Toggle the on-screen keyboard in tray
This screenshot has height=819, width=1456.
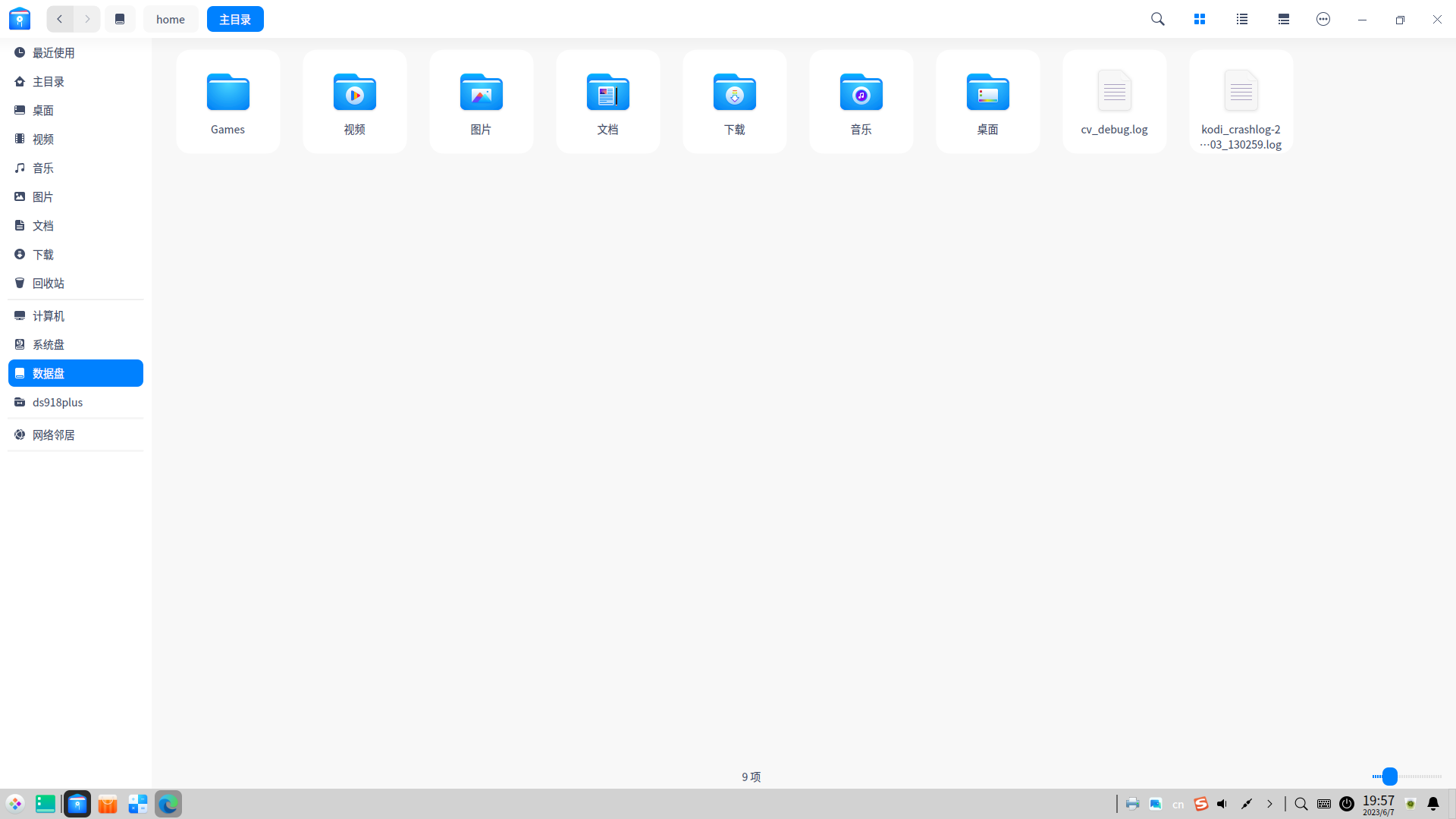1324,804
